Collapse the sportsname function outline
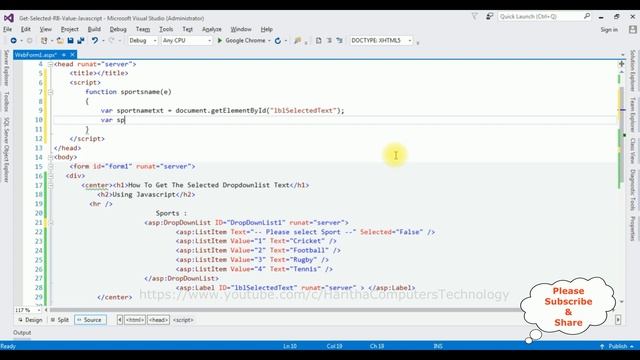 pos(50,92)
